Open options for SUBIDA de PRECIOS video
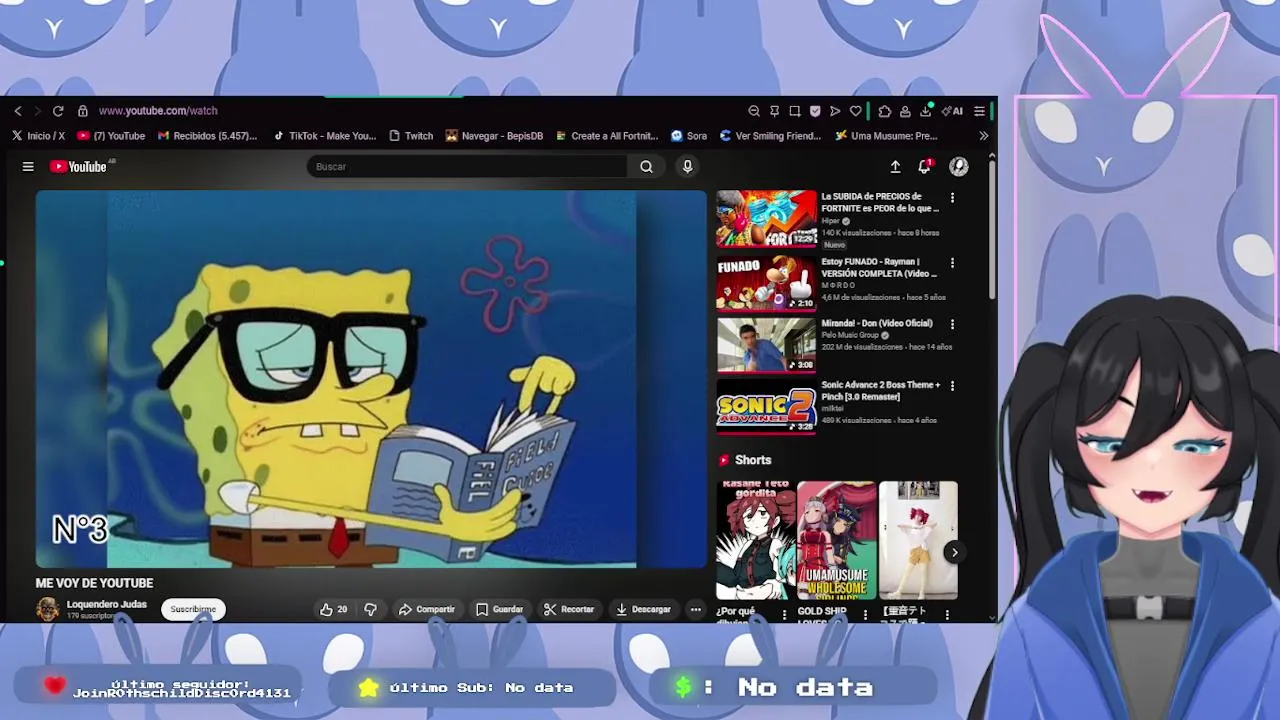Viewport: 1280px width, 720px height. coord(952,198)
